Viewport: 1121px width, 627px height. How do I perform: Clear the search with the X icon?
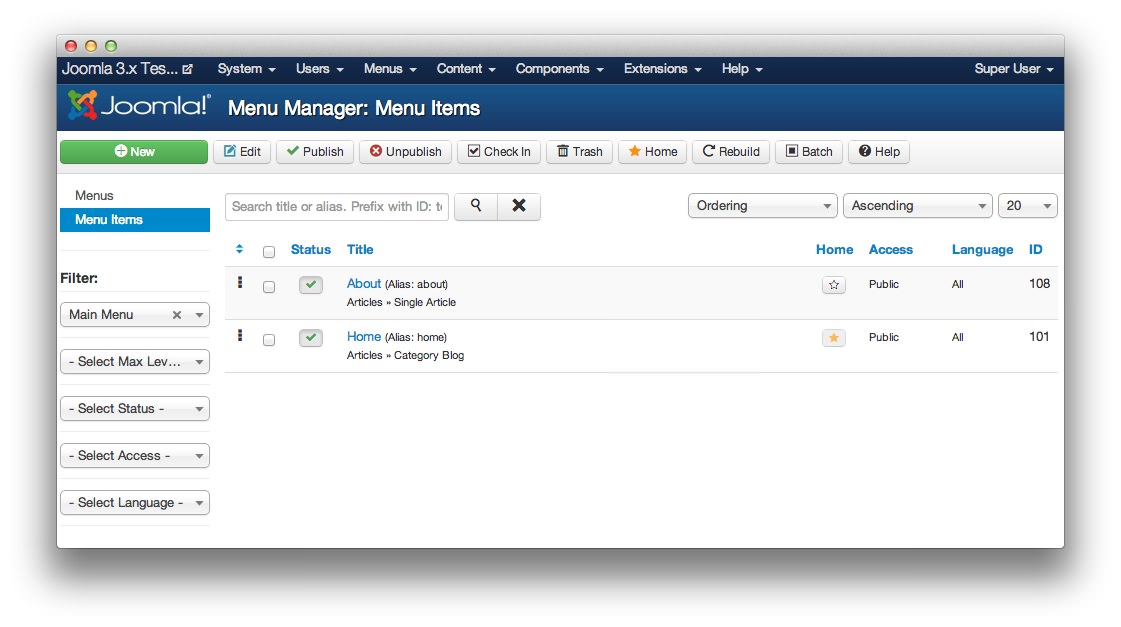tap(518, 206)
